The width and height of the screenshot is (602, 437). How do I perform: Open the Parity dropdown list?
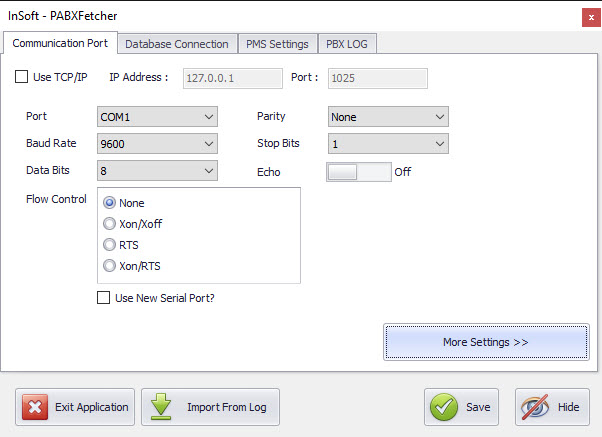(388, 117)
